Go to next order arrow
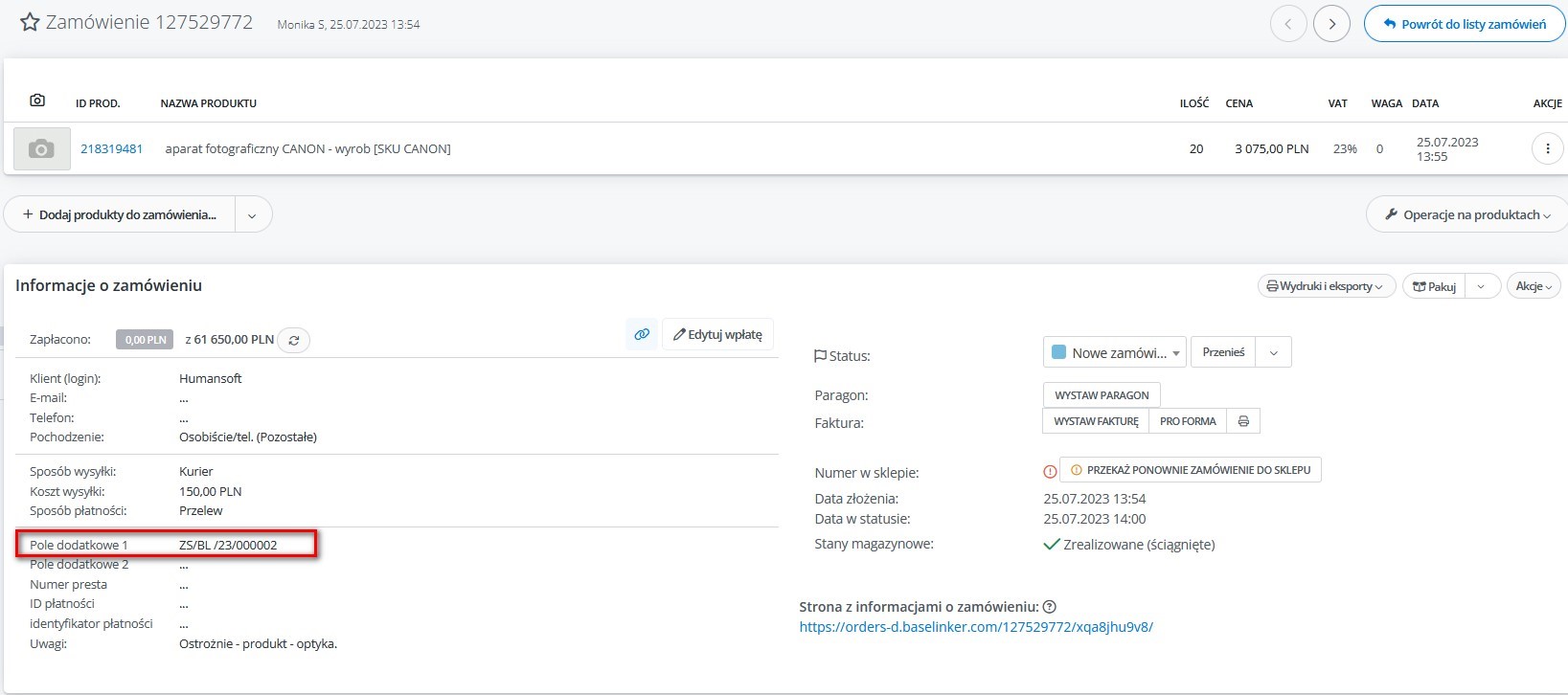1568x695 pixels. (1331, 24)
